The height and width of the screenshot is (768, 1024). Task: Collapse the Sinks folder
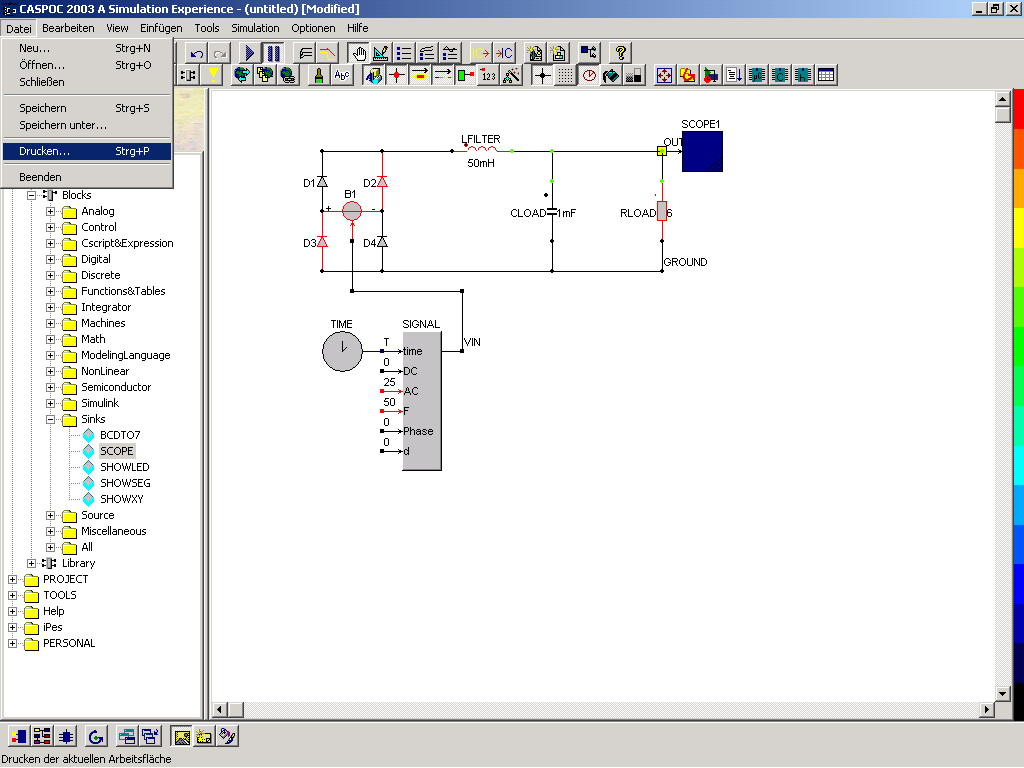point(50,419)
